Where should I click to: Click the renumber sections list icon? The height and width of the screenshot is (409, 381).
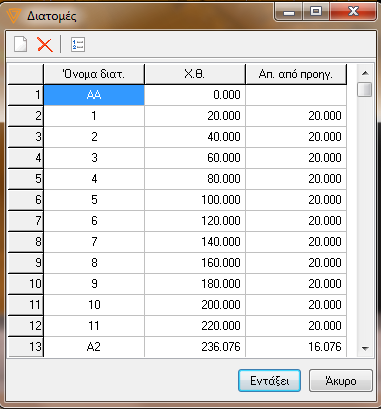coord(78,44)
